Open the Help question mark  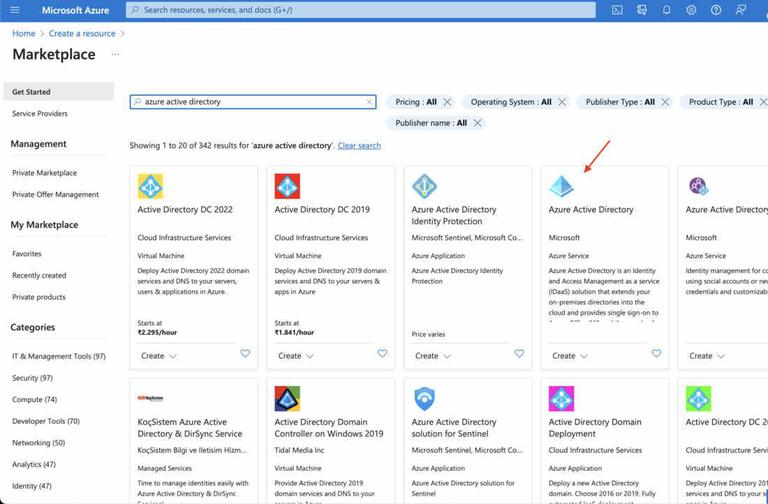pos(716,10)
